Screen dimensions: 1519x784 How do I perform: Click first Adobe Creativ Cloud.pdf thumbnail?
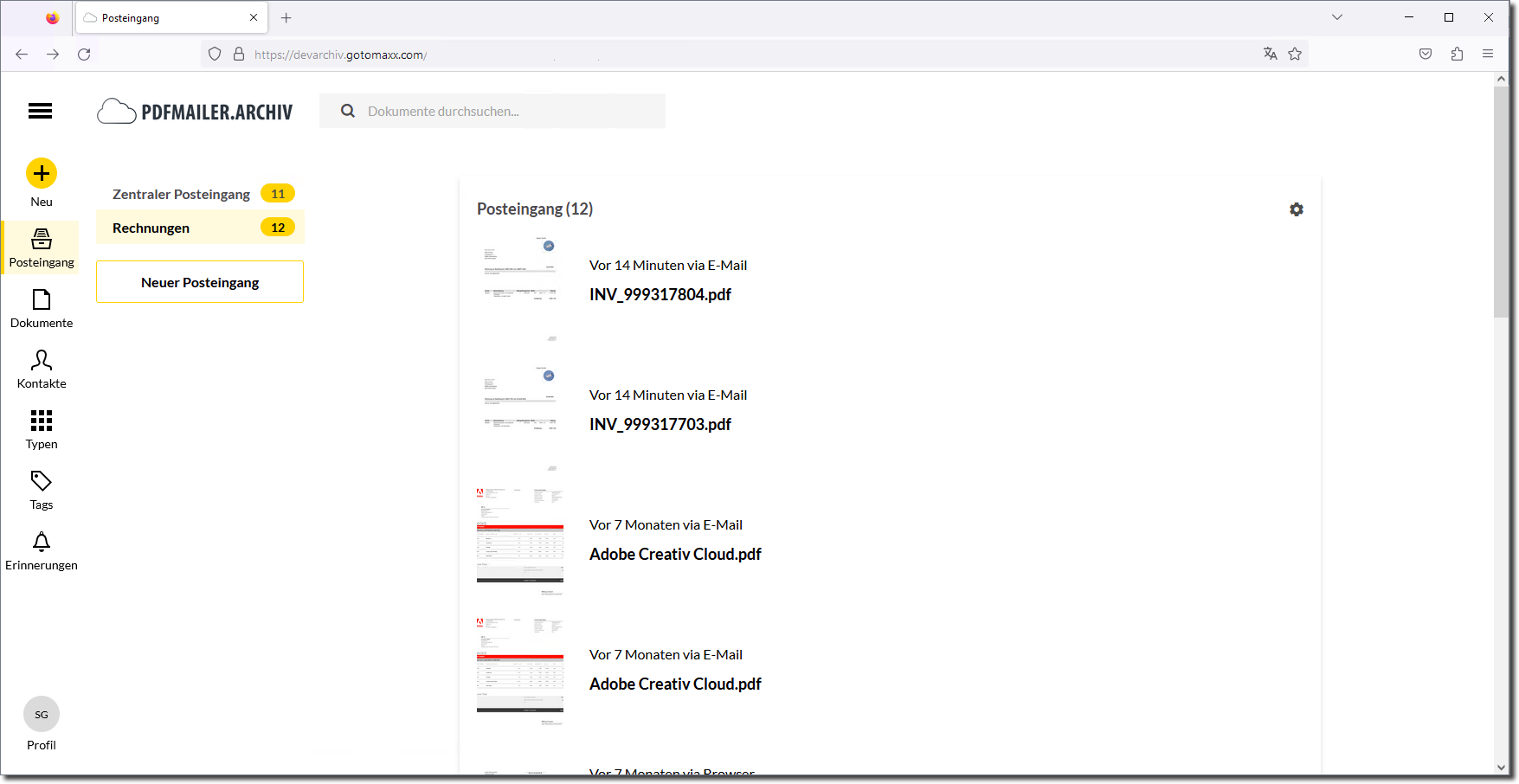[519, 539]
